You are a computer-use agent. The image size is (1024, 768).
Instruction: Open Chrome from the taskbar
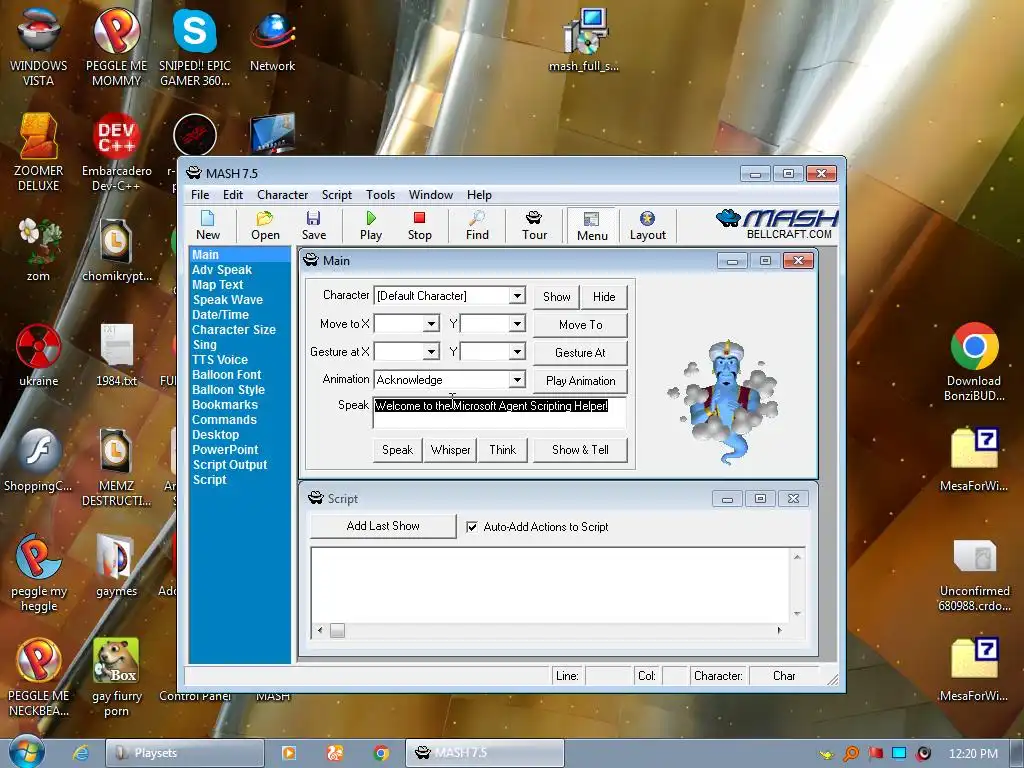click(381, 753)
